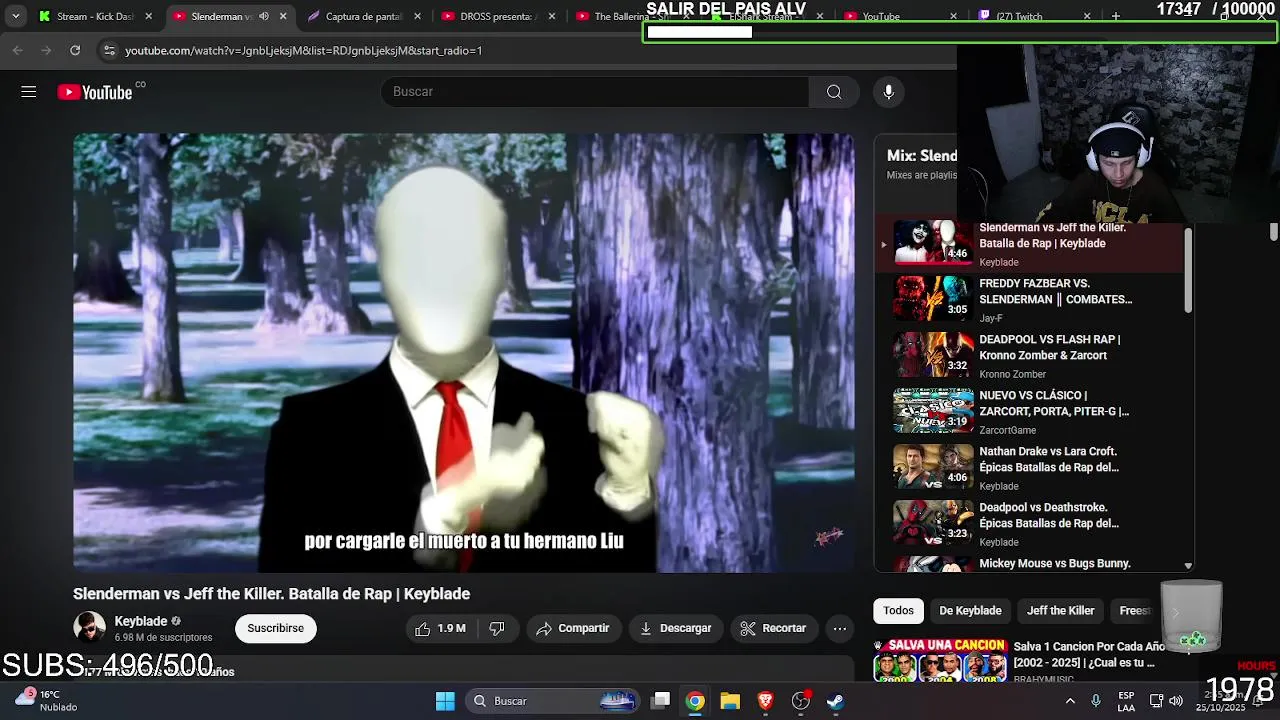The image size is (1280, 720).
Task: Select Mickey Mouse vs Bugs Bunny title
Action: (x=1055, y=563)
